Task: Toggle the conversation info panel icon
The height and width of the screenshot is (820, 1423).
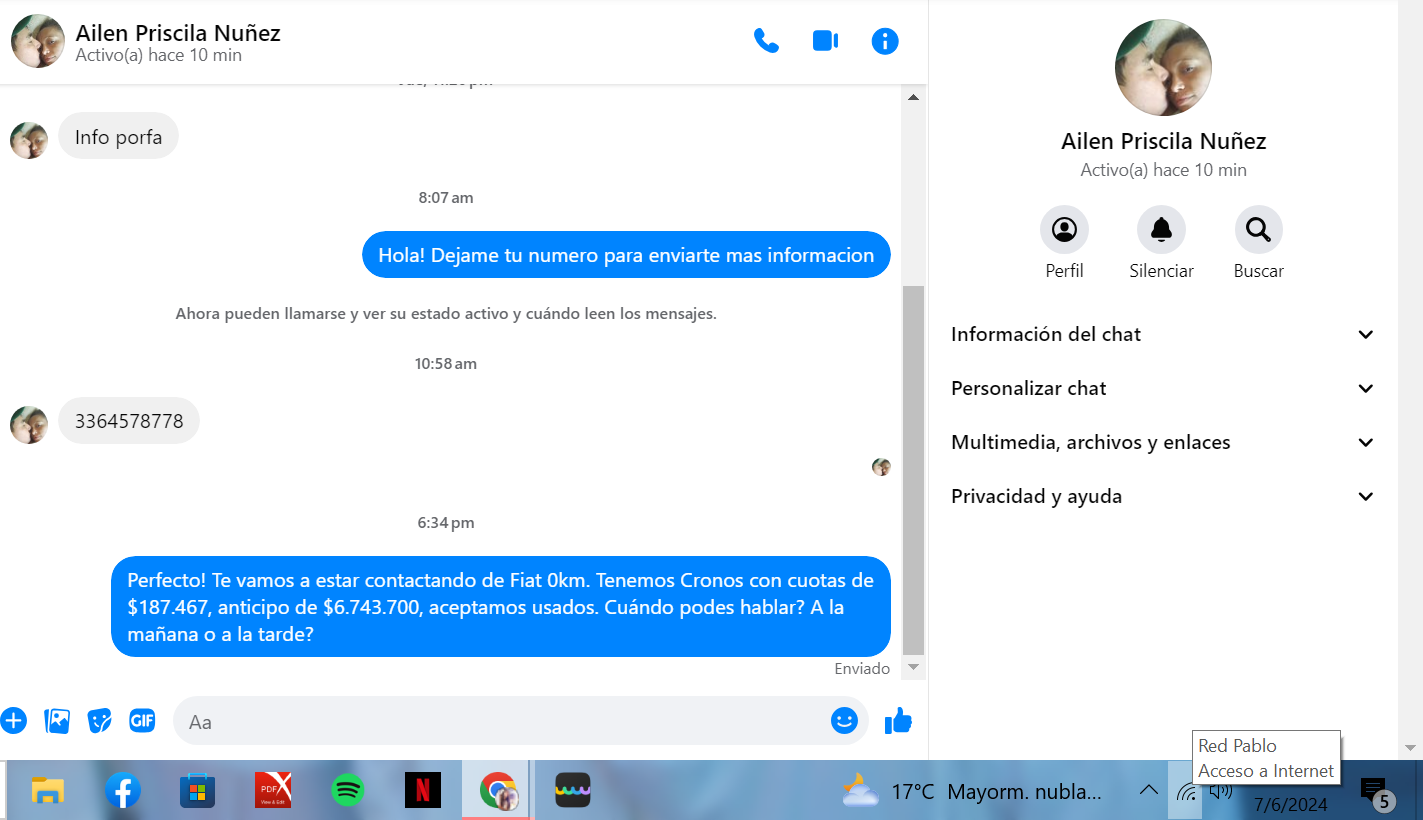Action: 885,41
